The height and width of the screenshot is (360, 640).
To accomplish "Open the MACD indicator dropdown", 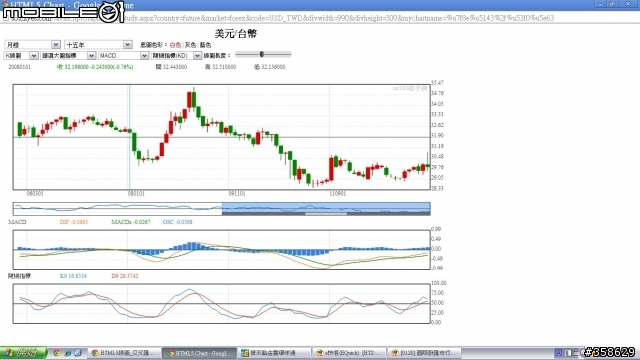I will [123, 56].
